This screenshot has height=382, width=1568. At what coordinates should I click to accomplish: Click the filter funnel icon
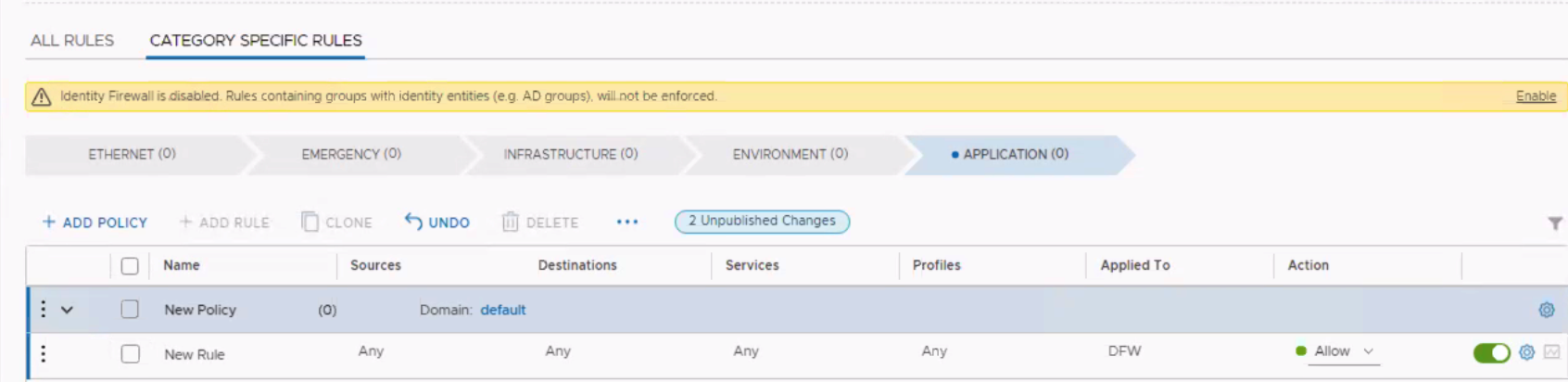pyautogui.click(x=1555, y=223)
